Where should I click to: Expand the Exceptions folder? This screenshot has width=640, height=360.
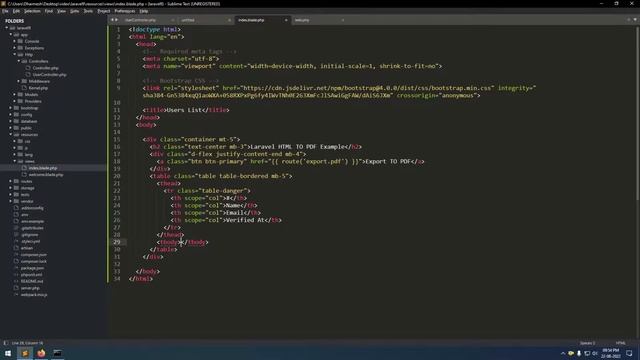[x=15, y=48]
